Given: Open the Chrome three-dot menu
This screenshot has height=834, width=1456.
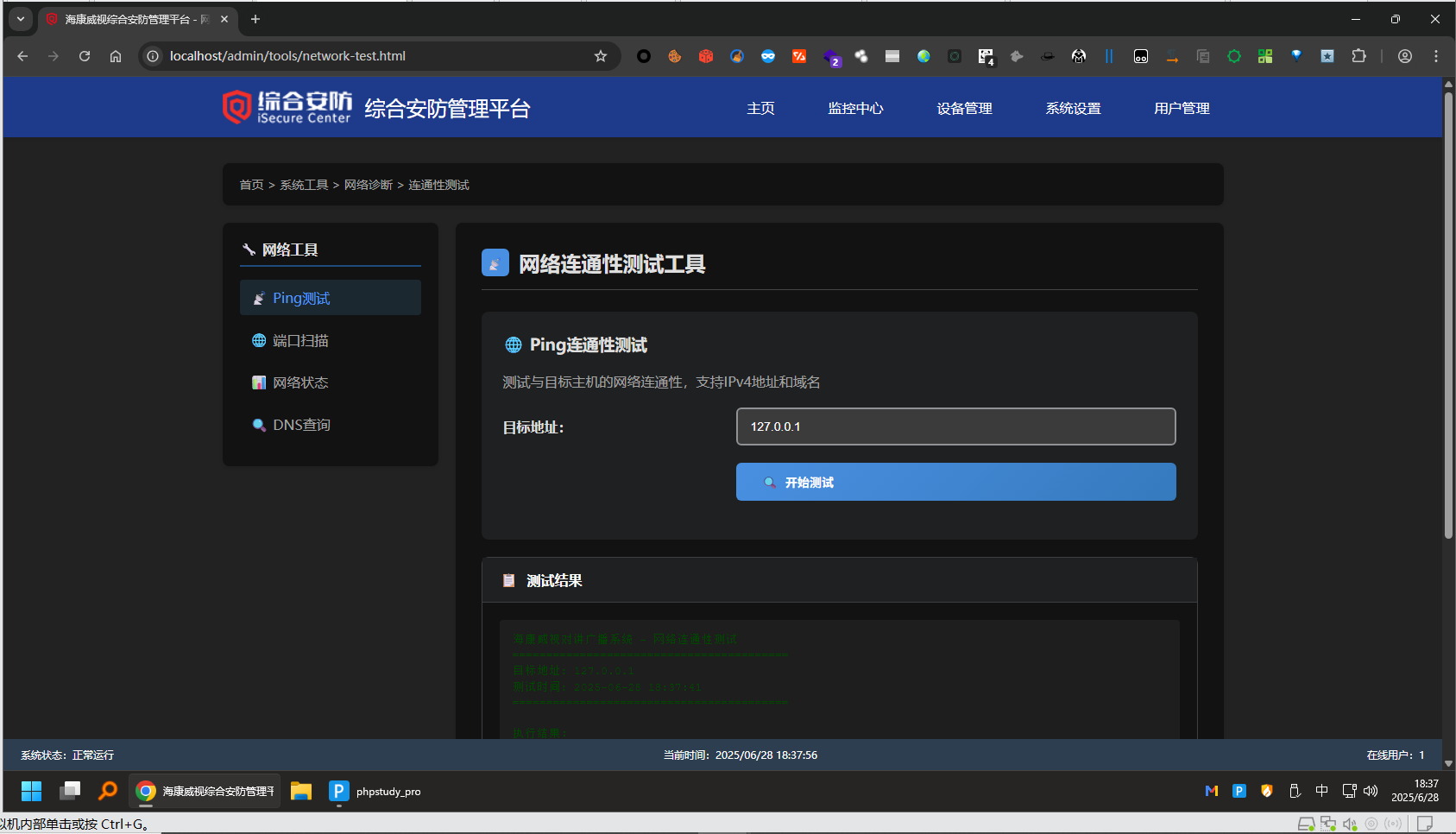Looking at the screenshot, I should click(x=1436, y=56).
